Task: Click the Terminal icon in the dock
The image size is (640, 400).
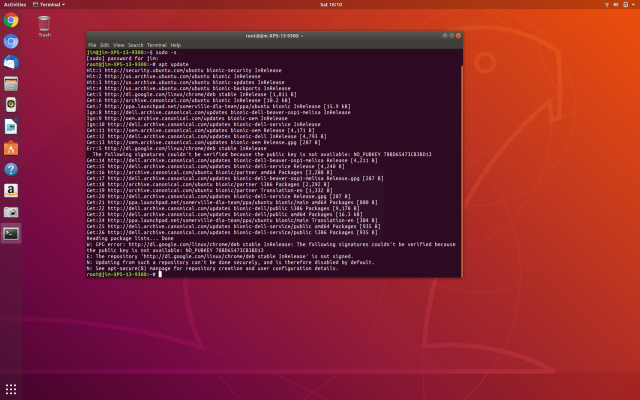Action: point(11,233)
